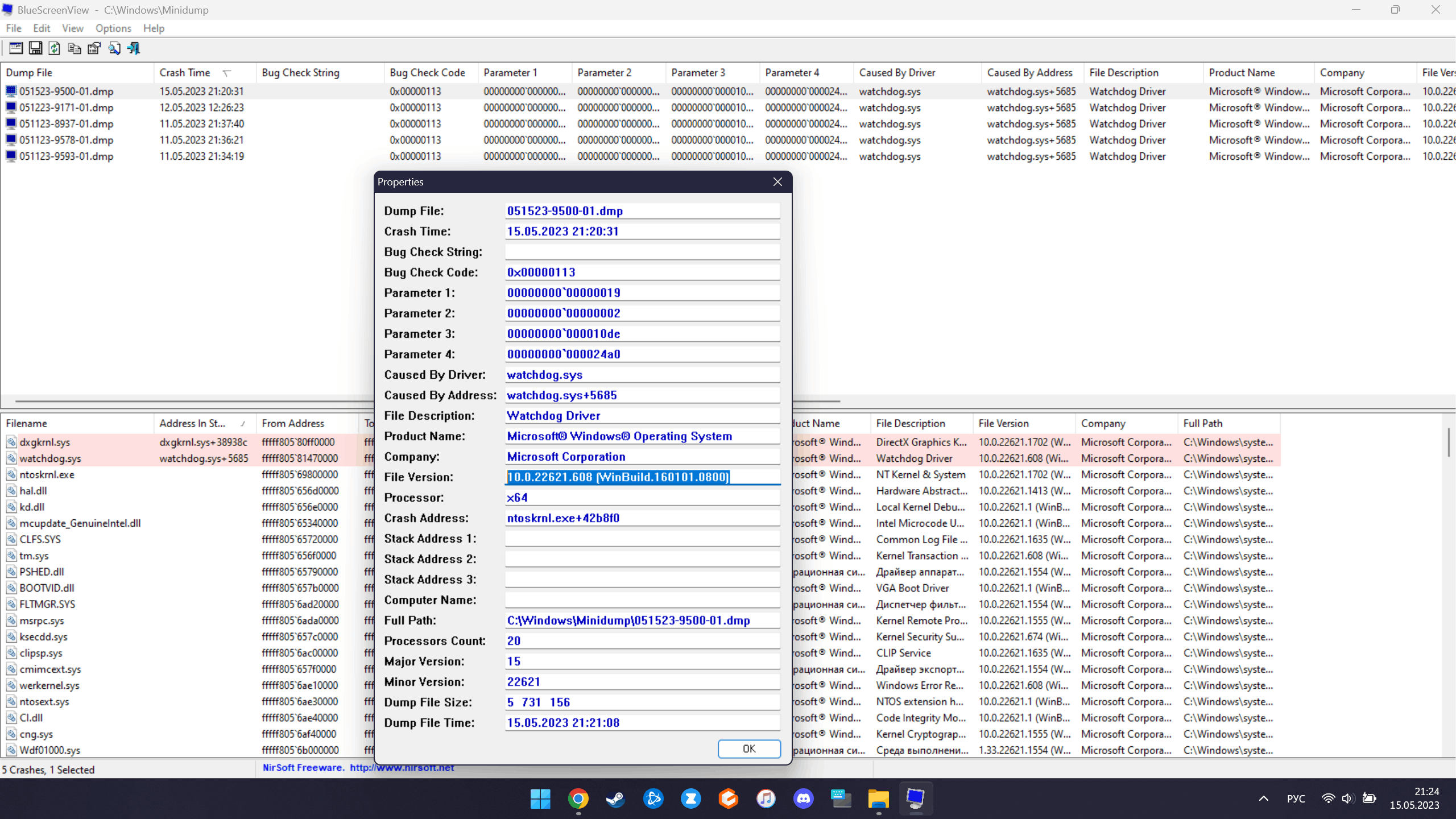
Task: Open Discord from taskbar
Action: point(803,799)
